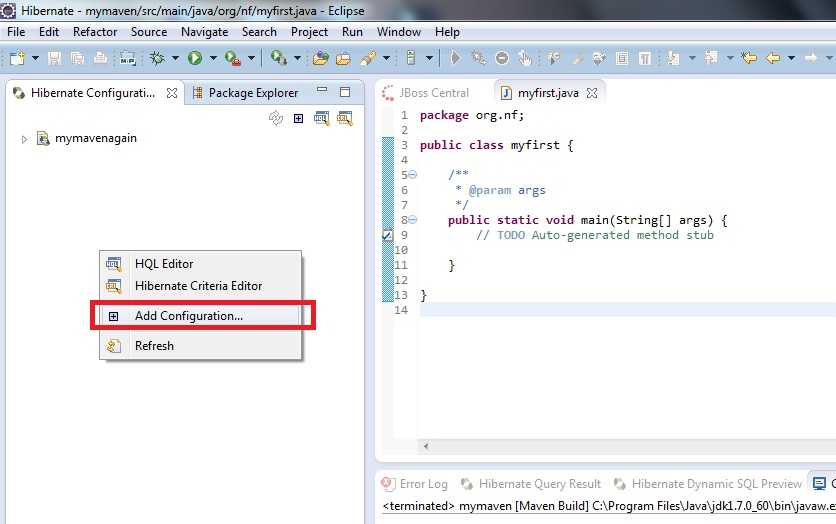The height and width of the screenshot is (524, 836).
Task: Choose Refresh from context menu
Action: tap(200, 345)
